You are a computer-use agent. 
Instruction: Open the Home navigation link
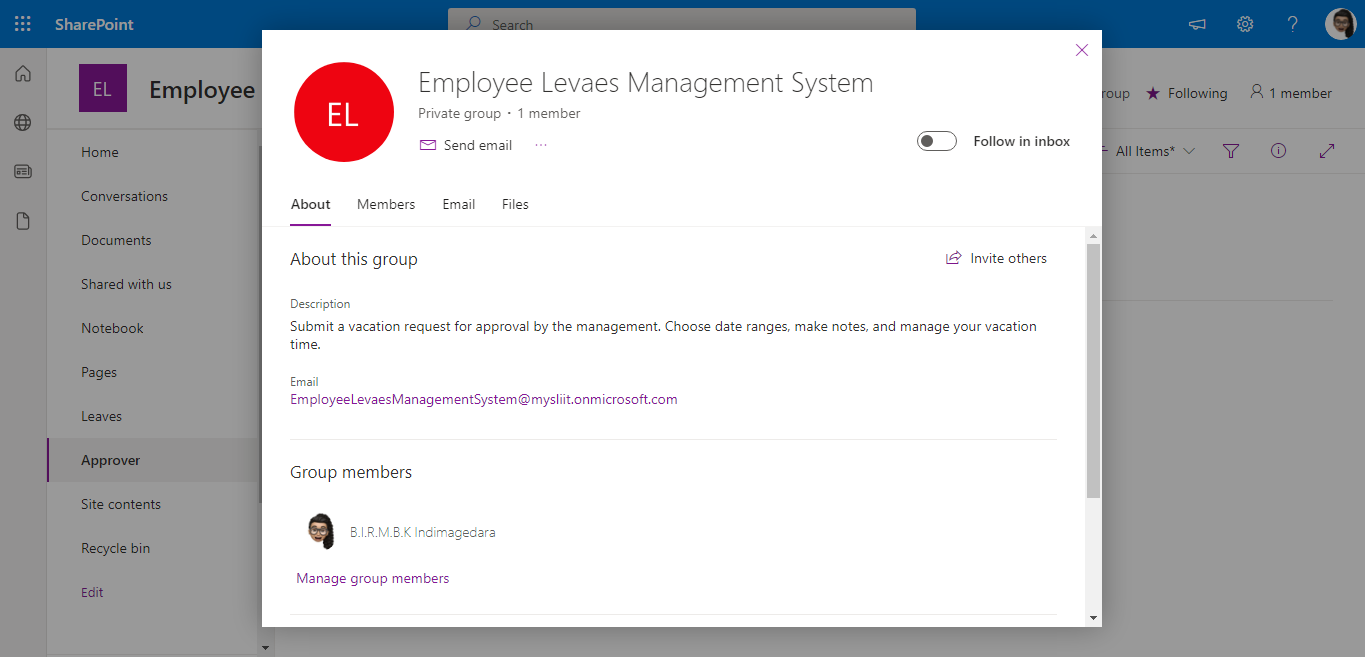tap(100, 152)
